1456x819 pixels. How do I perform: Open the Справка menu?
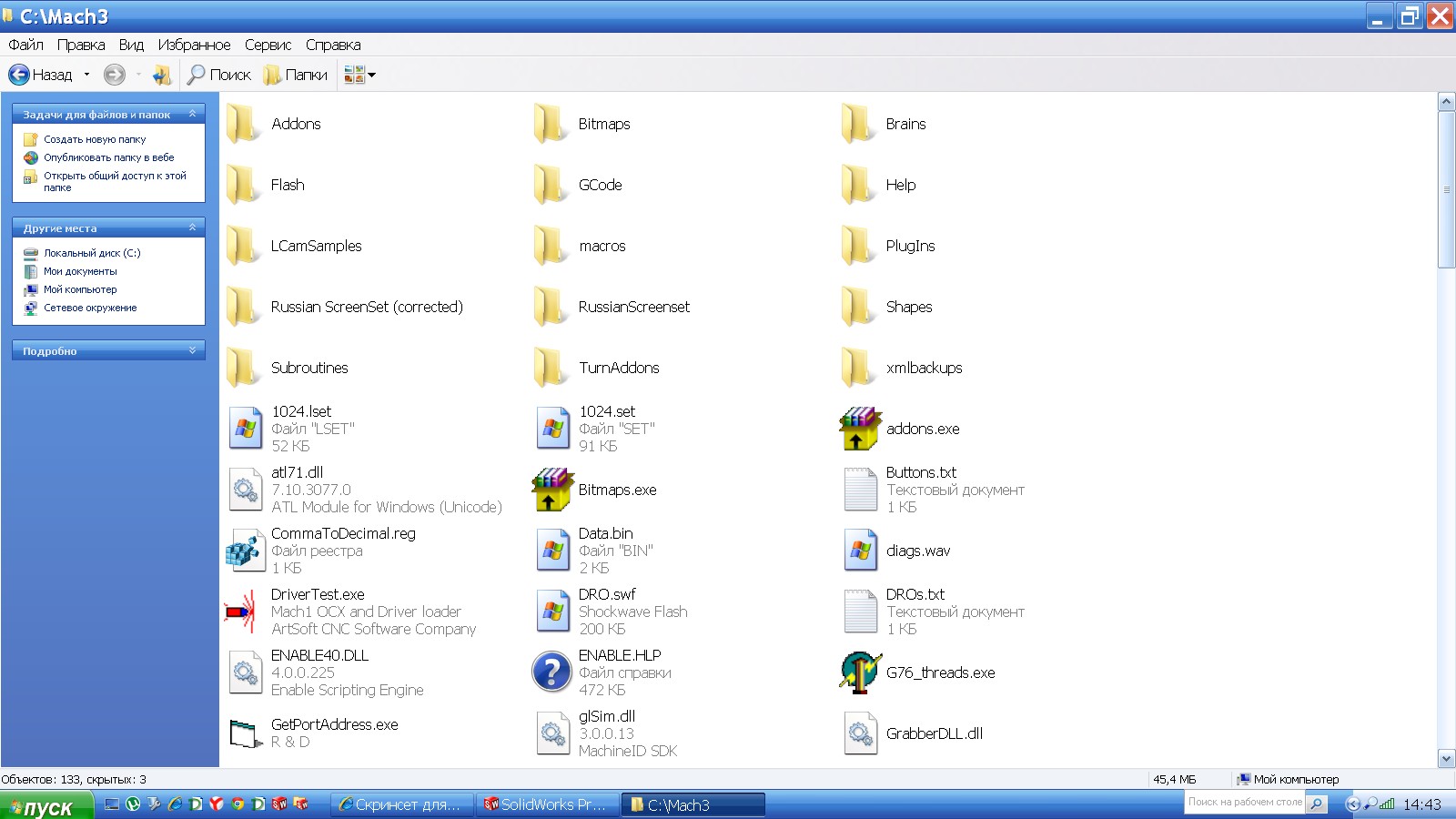(333, 45)
